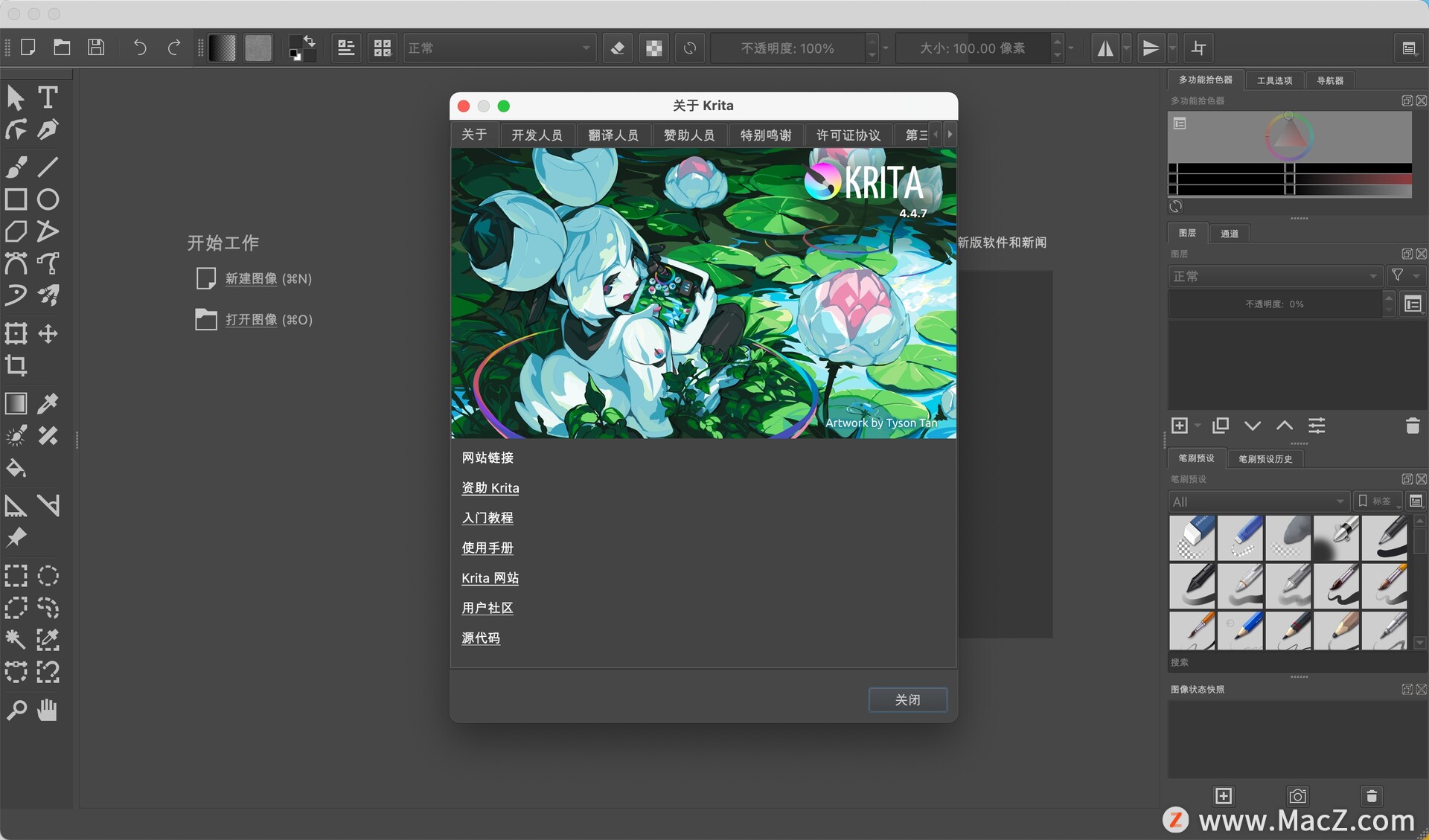
Task: Switch to the 笔刷预设历史 tab
Action: point(1266,458)
